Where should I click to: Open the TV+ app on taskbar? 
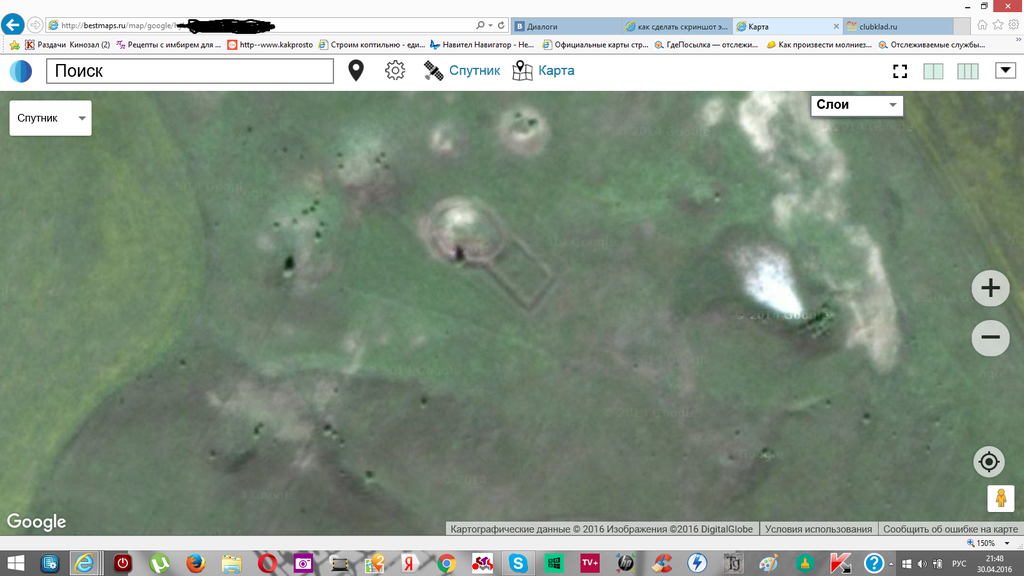point(590,563)
